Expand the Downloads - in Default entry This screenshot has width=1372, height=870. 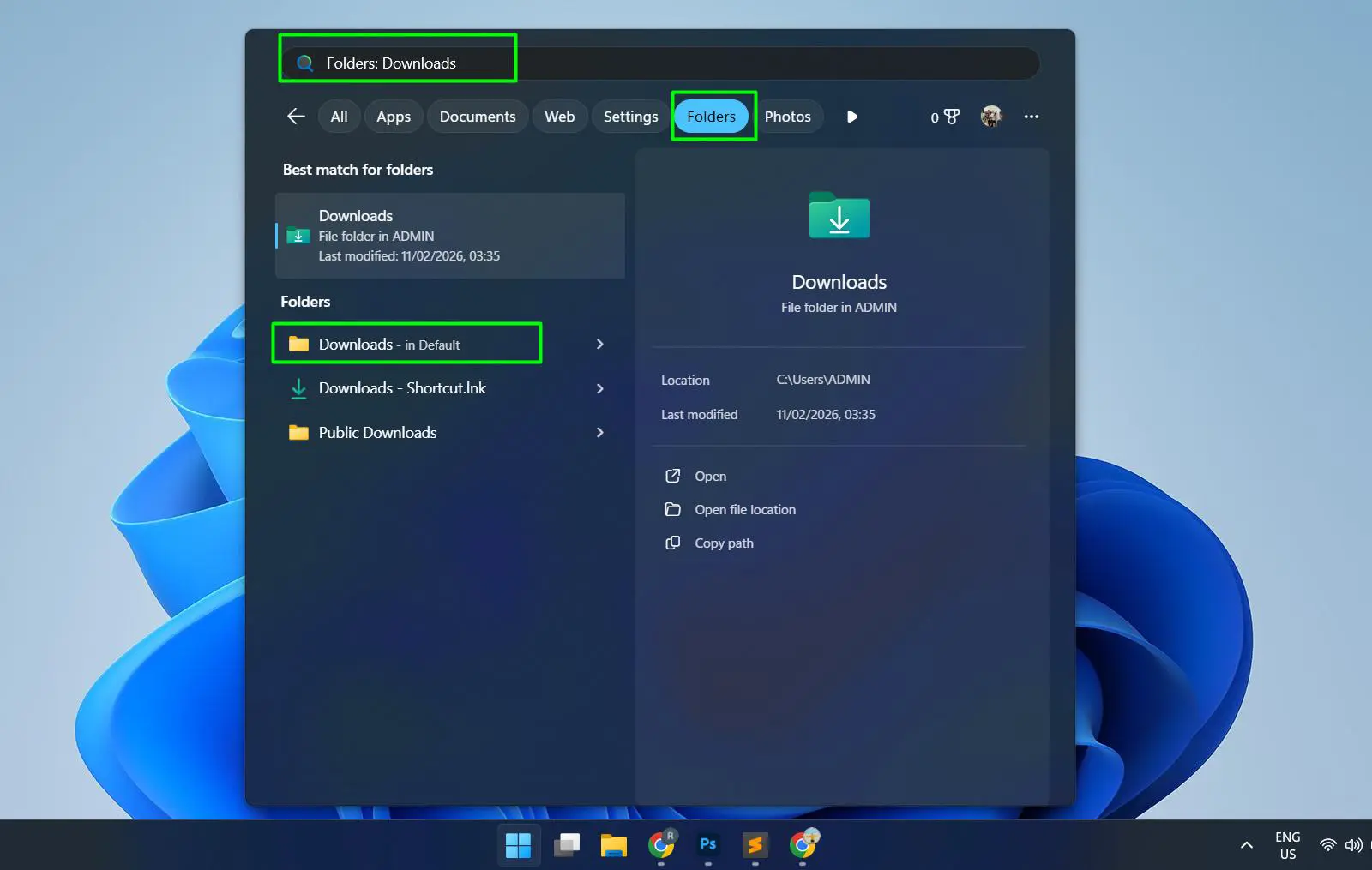click(x=599, y=344)
